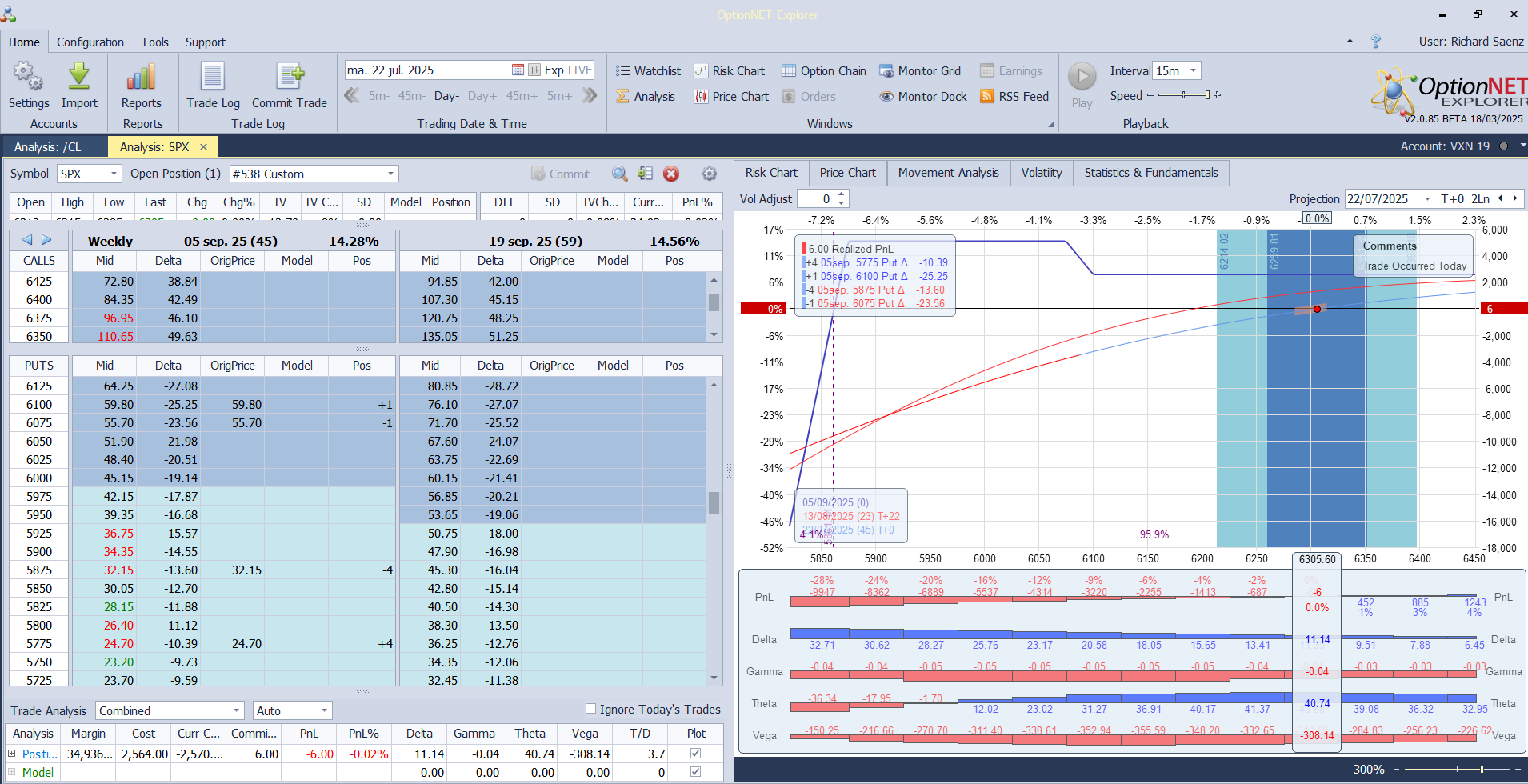Screen dimensions: 1528x784
Task: Click the green add-columns icon near Commit
Action: tap(646, 174)
